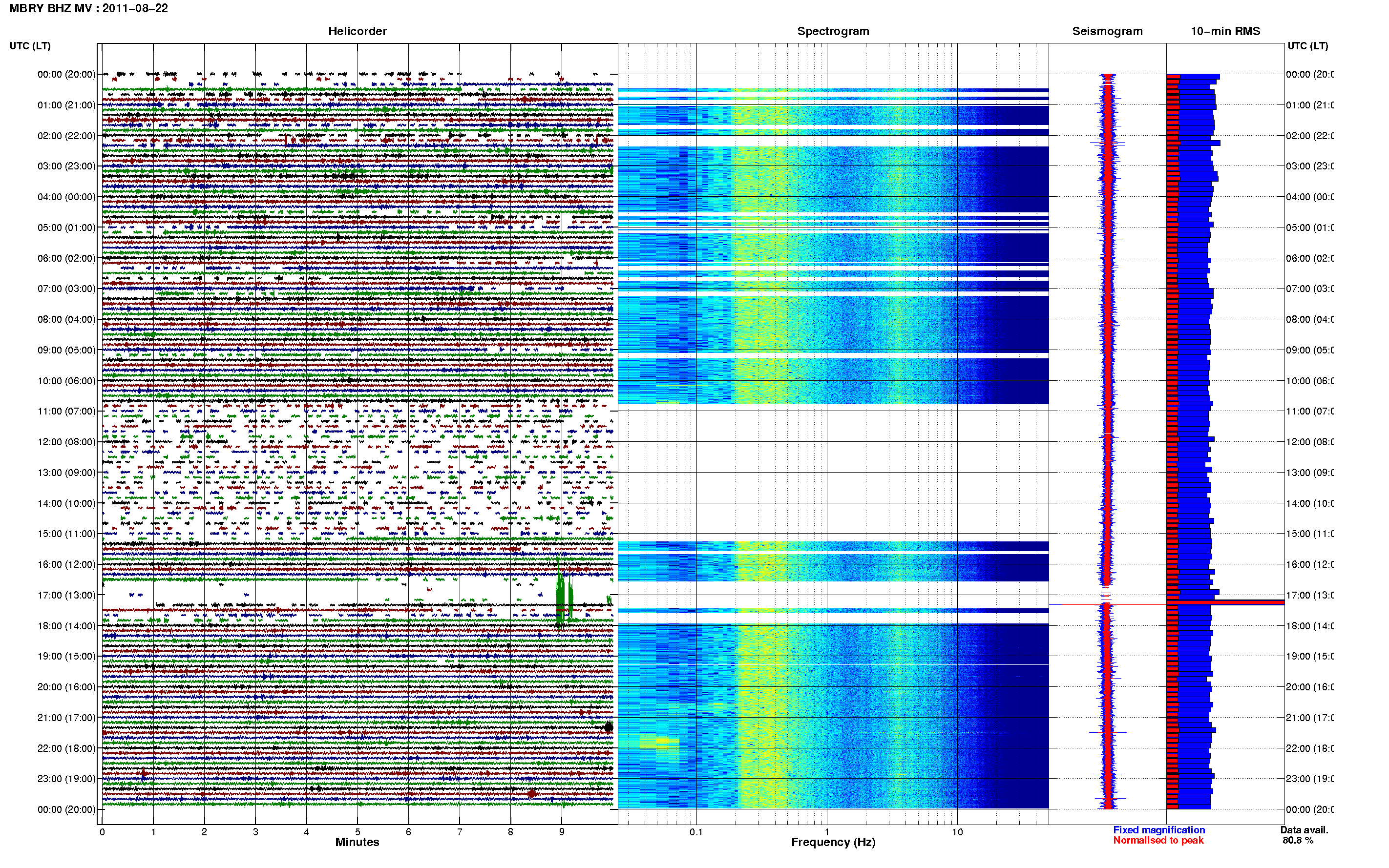This screenshot has width=1389, height=868.
Task: Click helicorder axis label "09:00 (05:00)"
Action: click(66, 350)
